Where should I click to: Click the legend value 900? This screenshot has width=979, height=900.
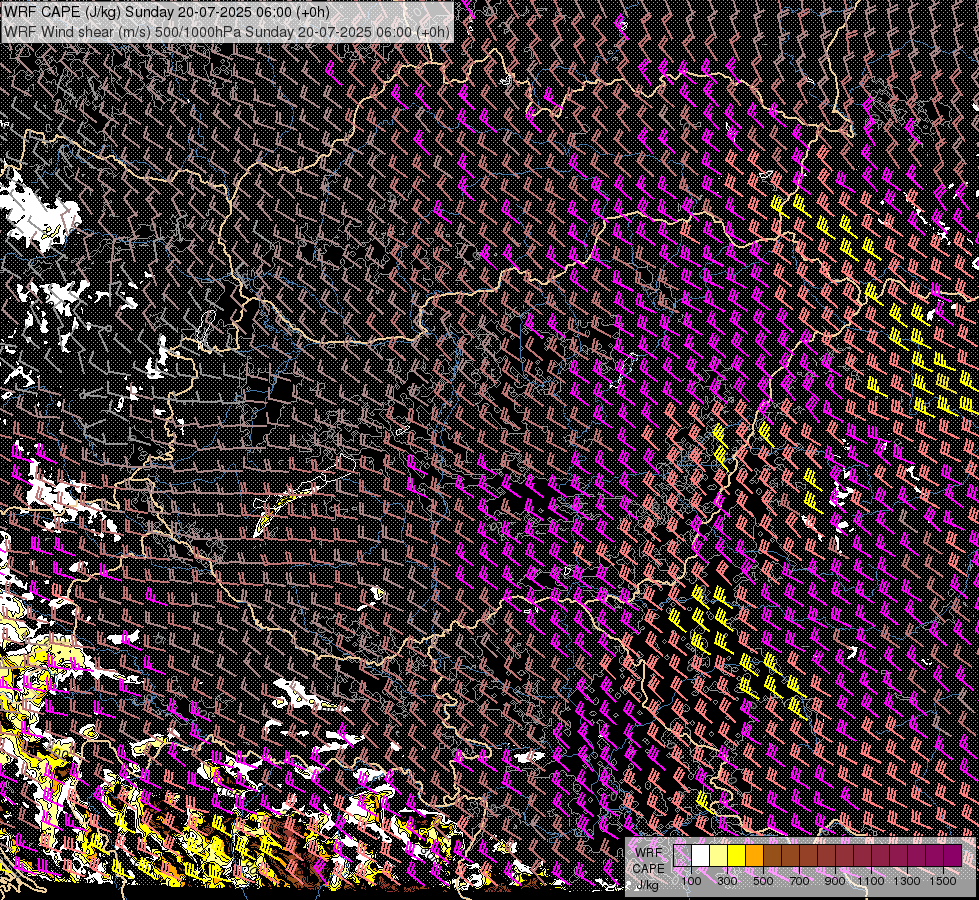point(835,881)
